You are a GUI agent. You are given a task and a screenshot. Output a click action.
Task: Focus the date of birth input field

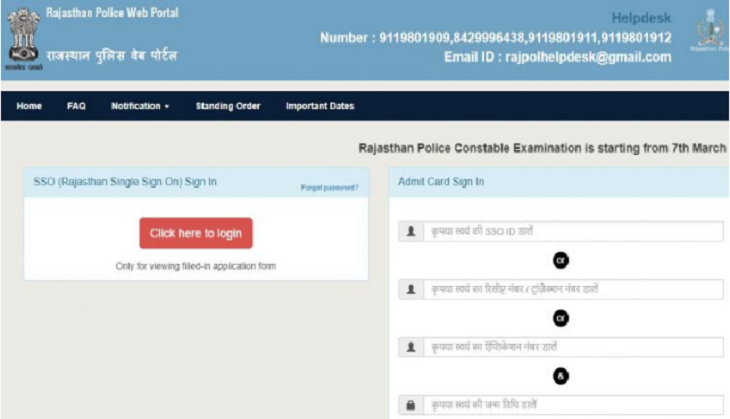tap(573, 405)
